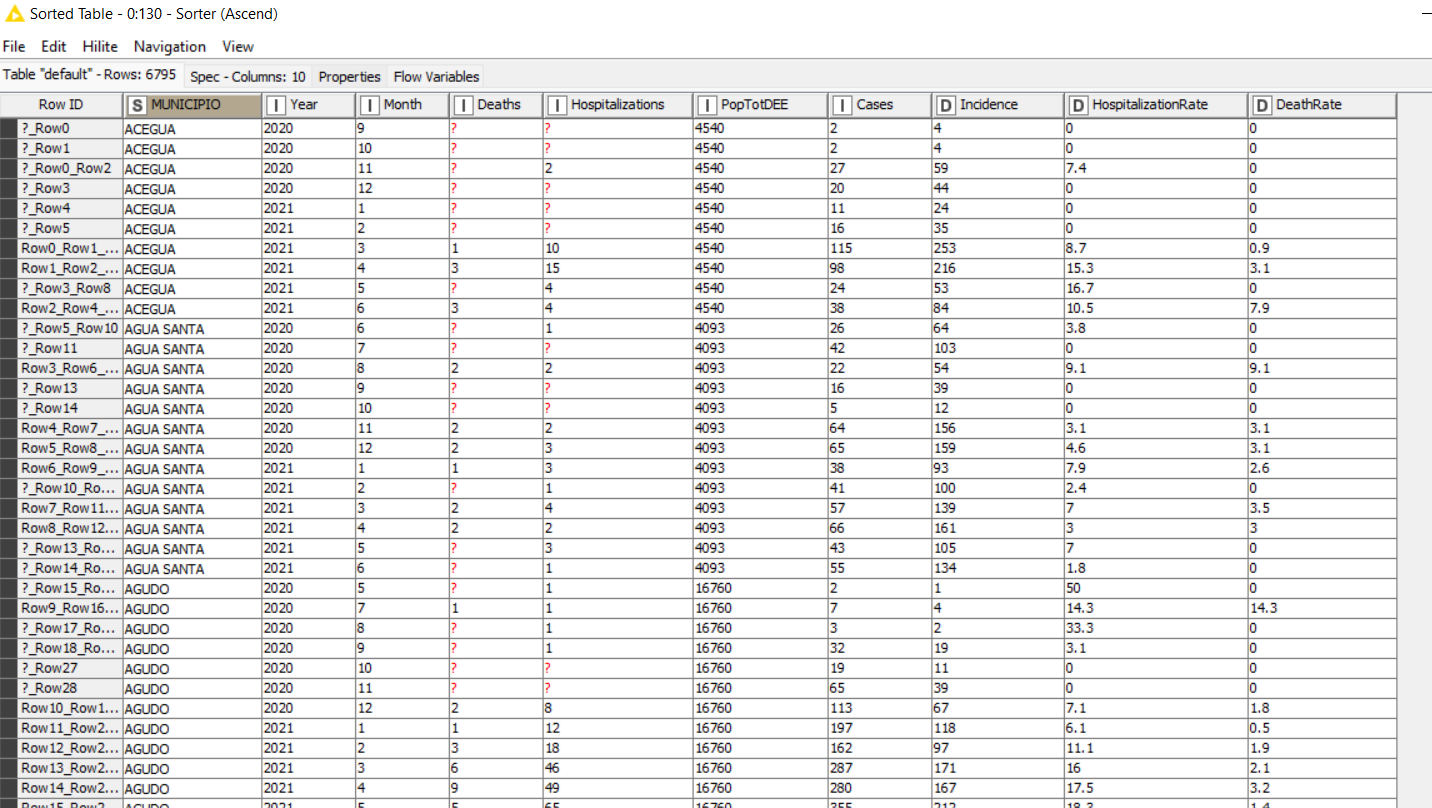Click the Integer type icon on Month header
This screenshot has width=1432, height=808.
(370, 105)
